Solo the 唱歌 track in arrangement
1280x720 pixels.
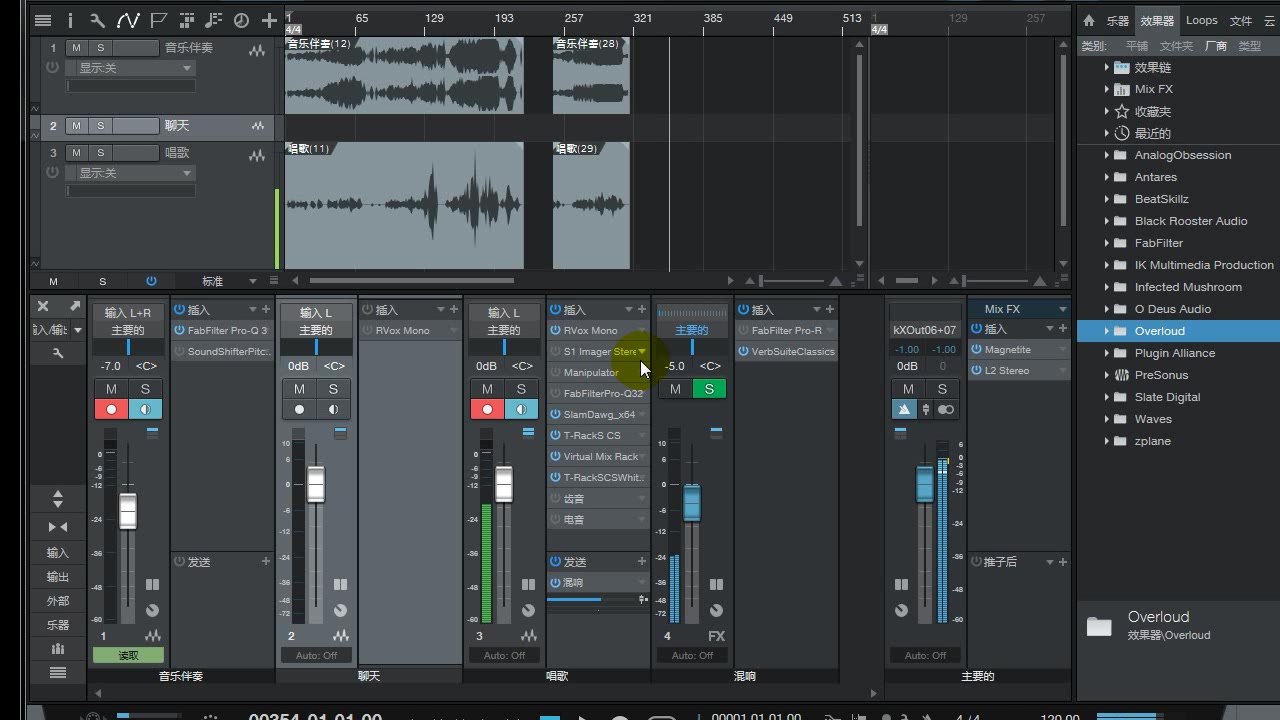click(101, 153)
